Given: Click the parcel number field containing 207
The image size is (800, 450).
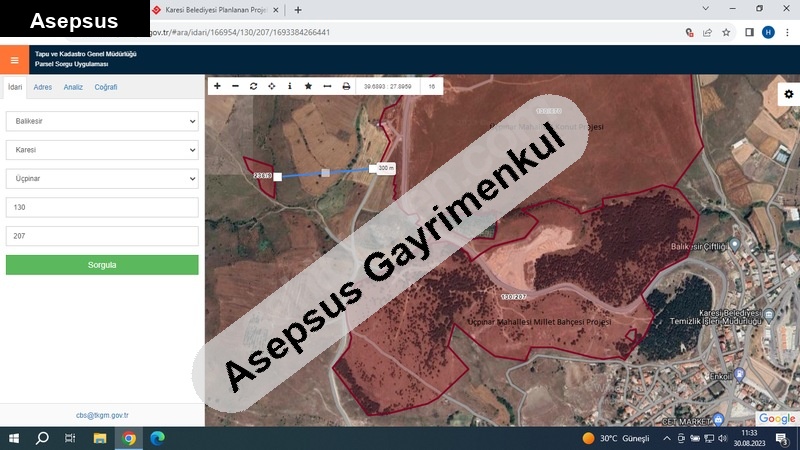Looking at the screenshot, I should click(x=102, y=236).
